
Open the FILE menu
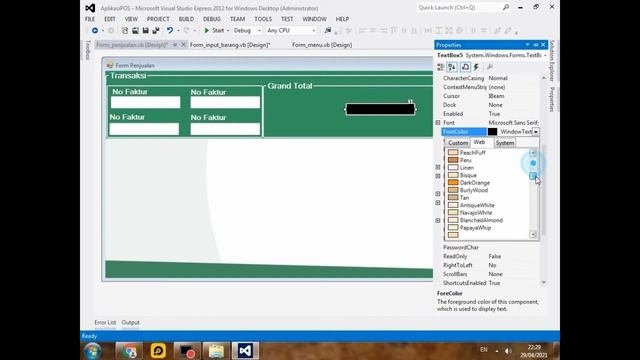pos(90,19)
